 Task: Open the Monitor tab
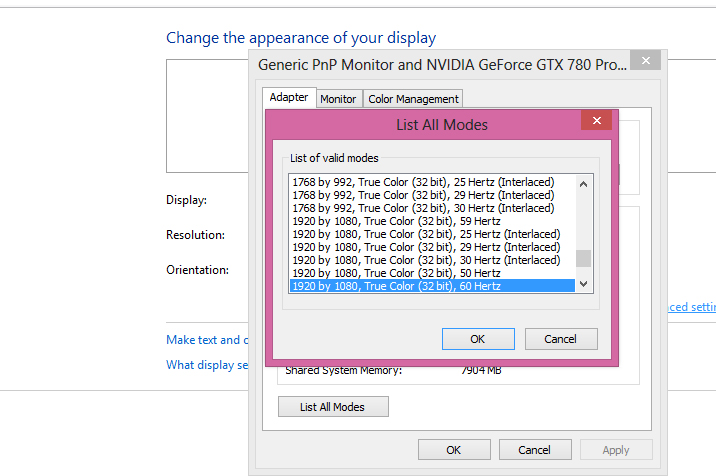(338, 99)
